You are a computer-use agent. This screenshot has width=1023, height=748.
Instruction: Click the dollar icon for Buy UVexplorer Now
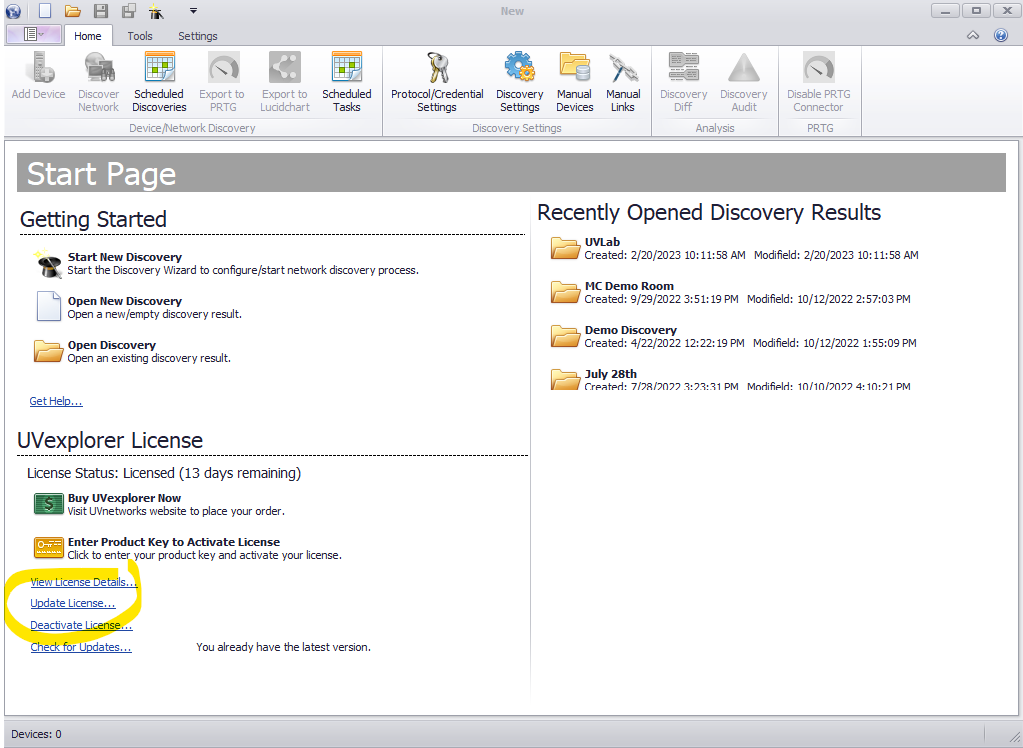point(48,504)
